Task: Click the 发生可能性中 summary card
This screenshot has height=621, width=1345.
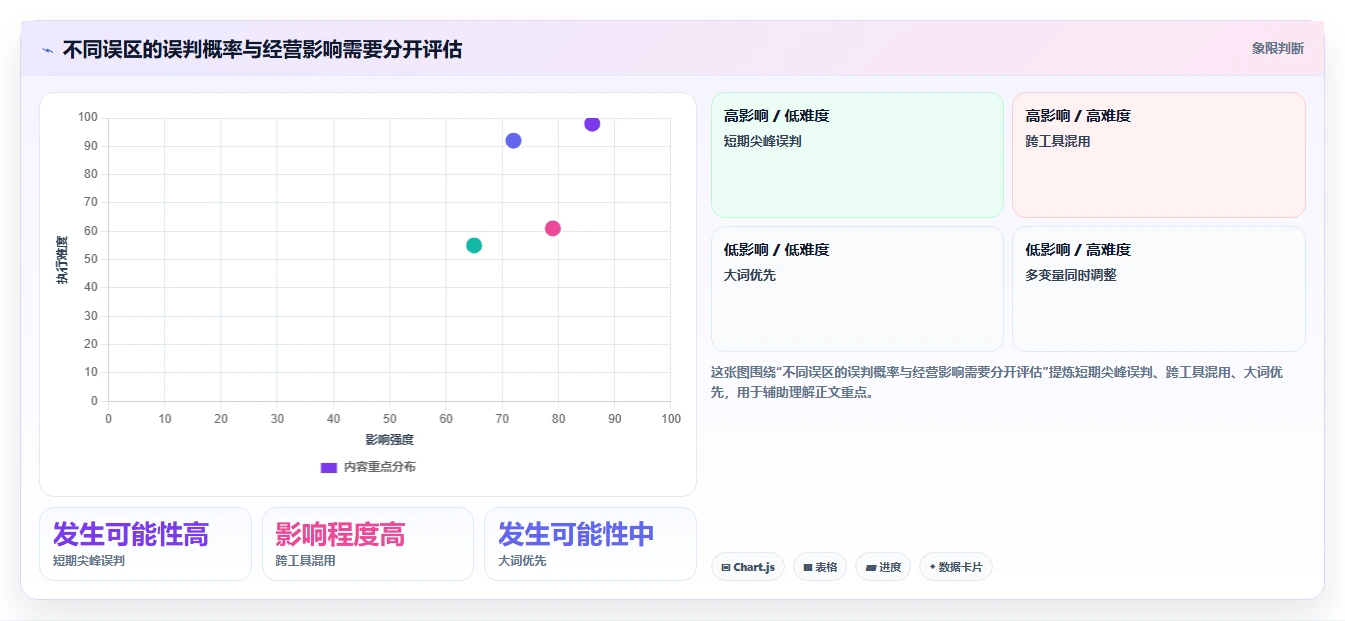Action: pyautogui.click(x=590, y=544)
